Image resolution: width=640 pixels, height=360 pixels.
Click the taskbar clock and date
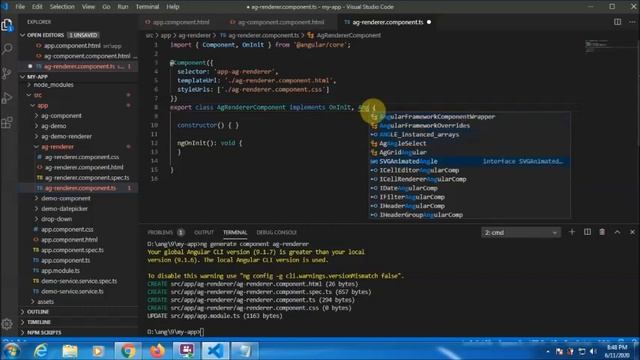[616, 351]
